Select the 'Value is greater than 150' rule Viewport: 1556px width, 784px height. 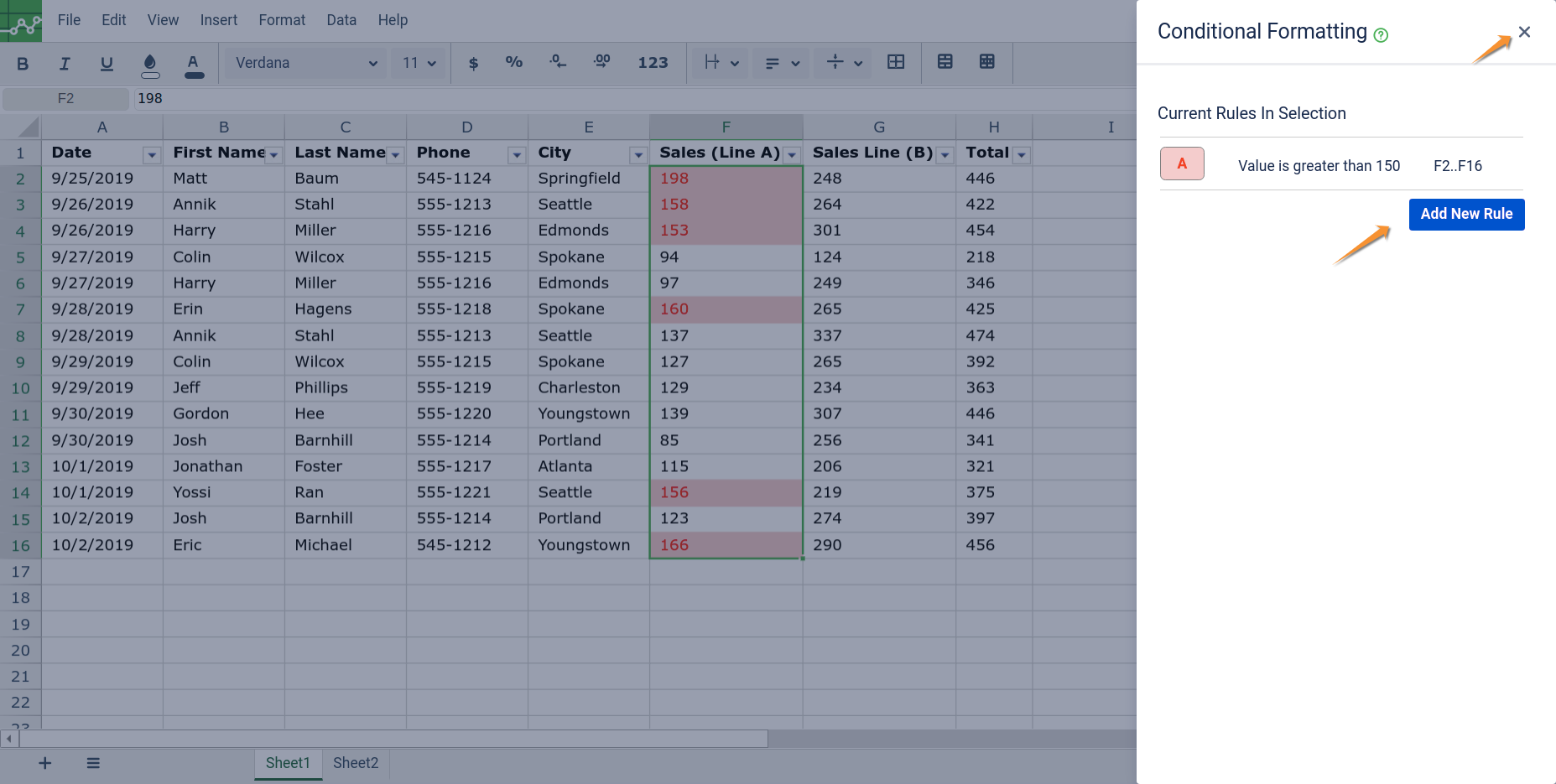tap(1319, 166)
